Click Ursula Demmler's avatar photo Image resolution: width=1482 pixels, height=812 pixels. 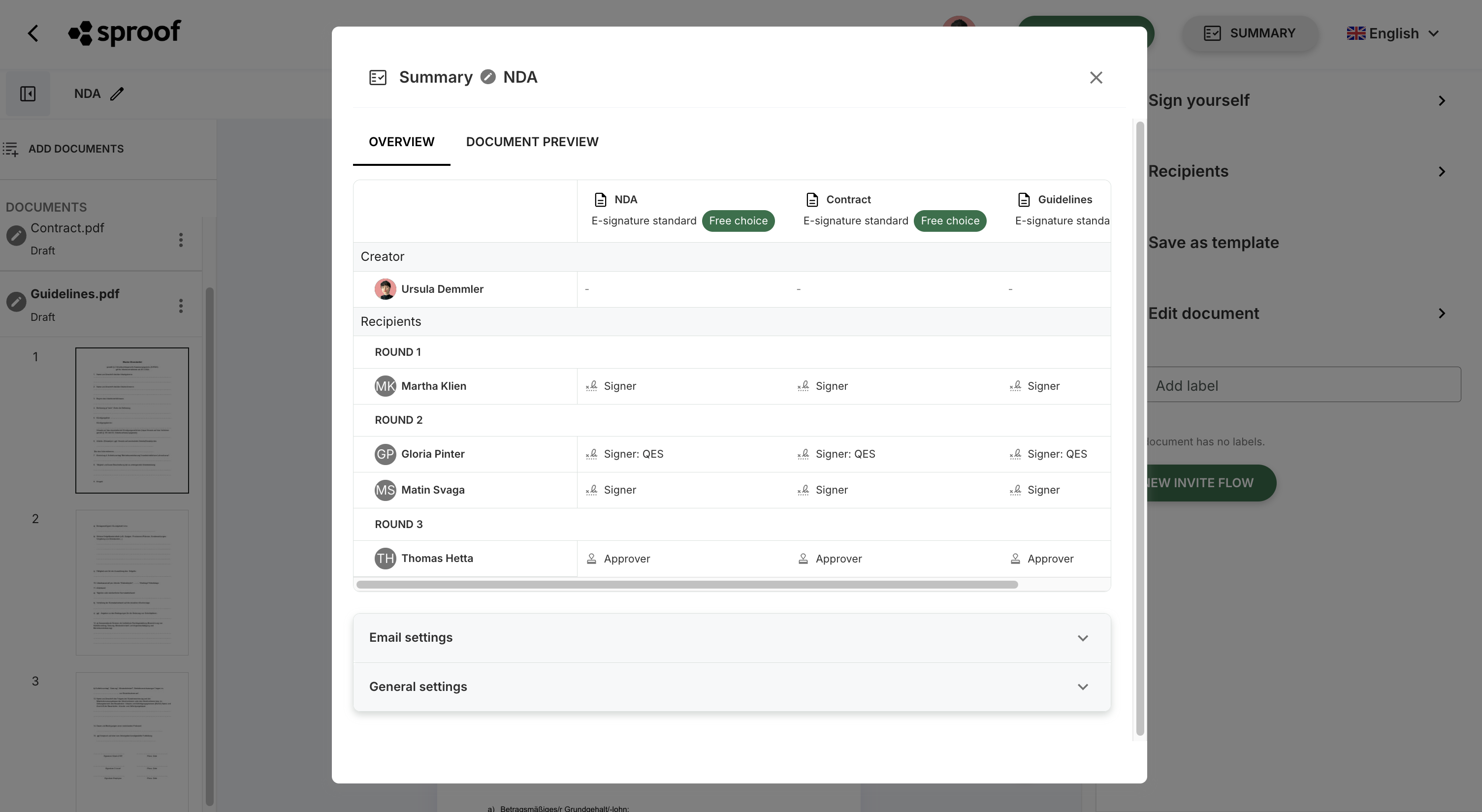386,289
